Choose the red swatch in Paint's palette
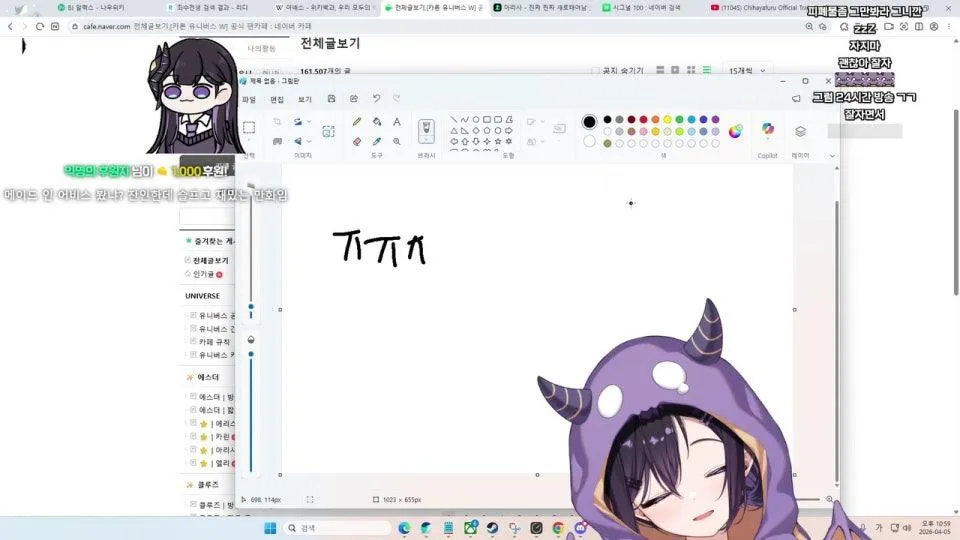This screenshot has height=540, width=960. pyautogui.click(x=643, y=119)
